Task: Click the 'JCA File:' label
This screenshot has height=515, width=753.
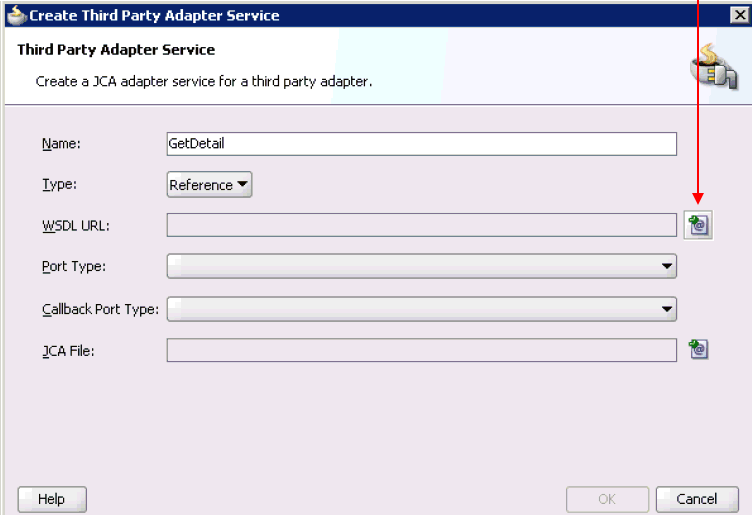Action: click(x=68, y=351)
